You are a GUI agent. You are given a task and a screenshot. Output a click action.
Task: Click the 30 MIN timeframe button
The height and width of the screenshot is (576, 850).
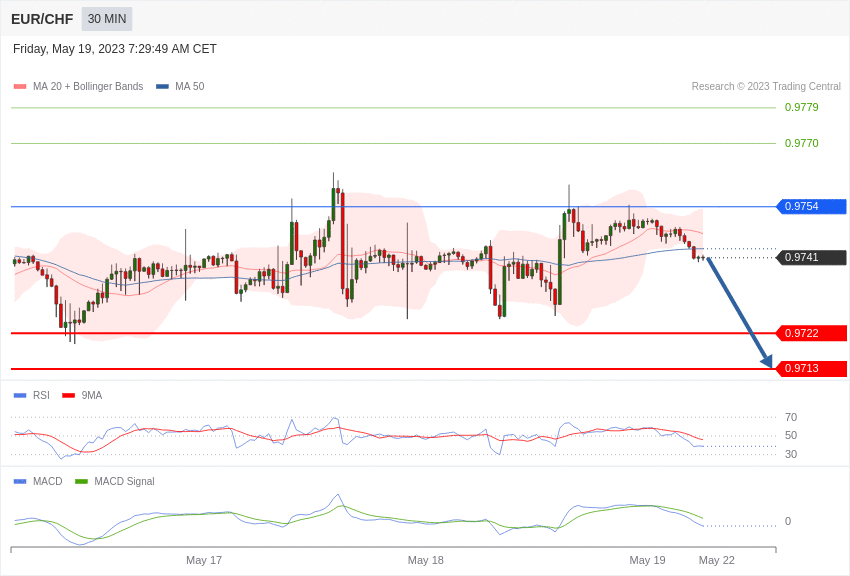pyautogui.click(x=107, y=19)
